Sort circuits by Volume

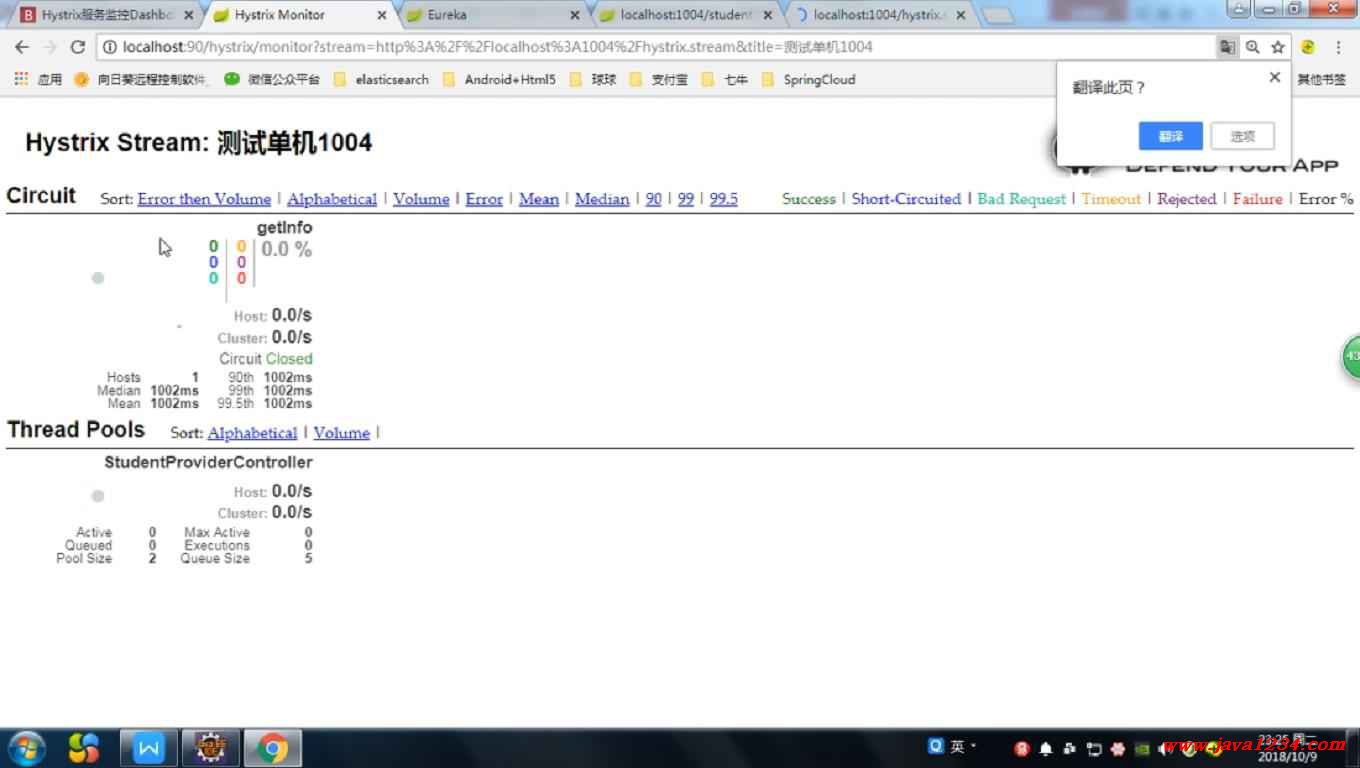point(421,199)
